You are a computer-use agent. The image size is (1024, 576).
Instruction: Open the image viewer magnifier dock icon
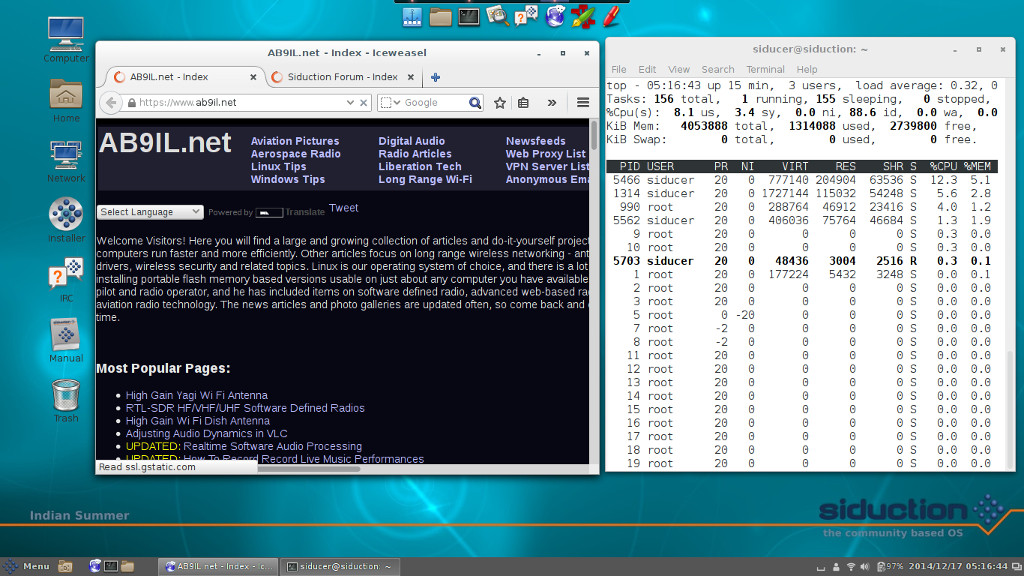click(x=498, y=16)
